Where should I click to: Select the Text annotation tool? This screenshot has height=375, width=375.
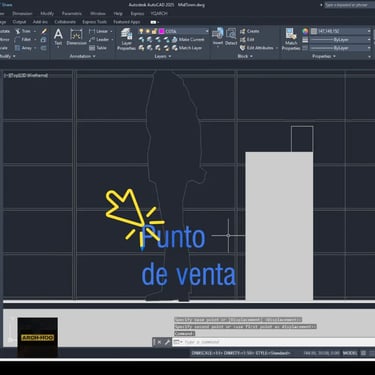(x=58, y=37)
